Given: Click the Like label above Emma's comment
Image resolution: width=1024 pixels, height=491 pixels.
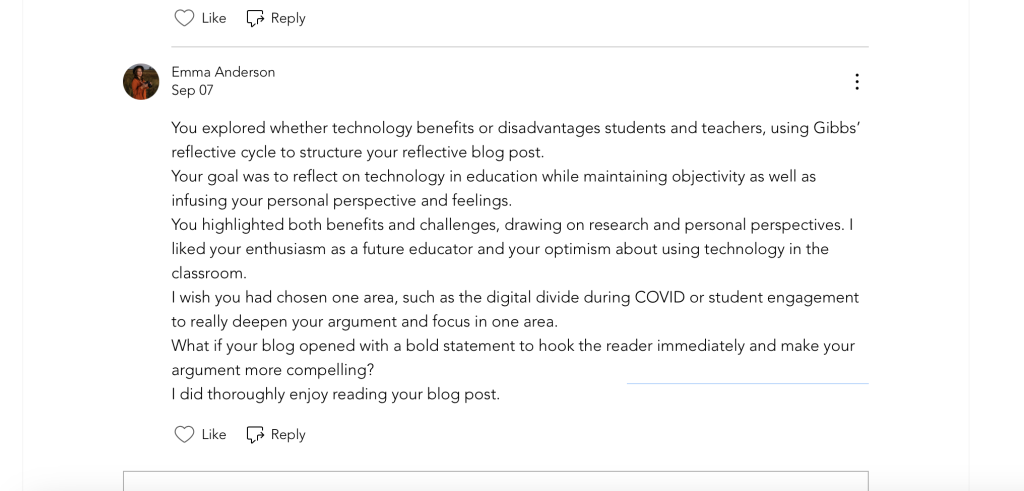Looking at the screenshot, I should (x=214, y=18).
